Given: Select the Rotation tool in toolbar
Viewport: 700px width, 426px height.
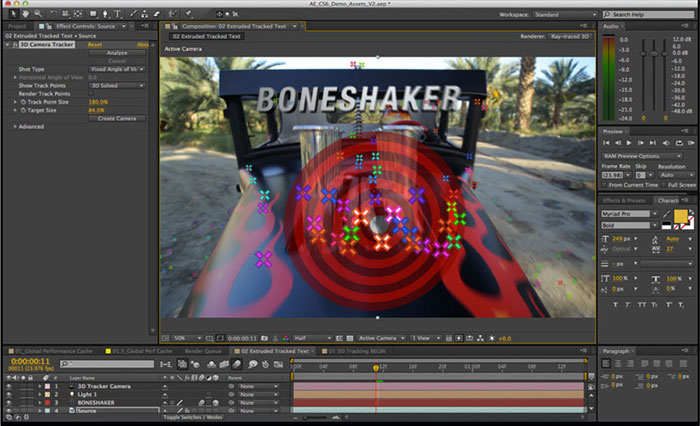Looking at the screenshot, I should (53, 14).
